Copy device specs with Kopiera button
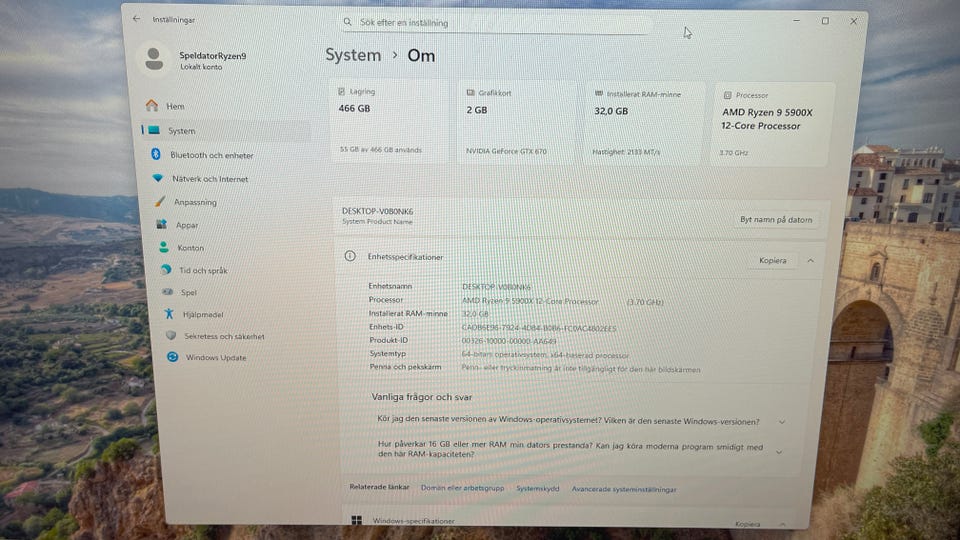Screen dimensions: 960x540 773,260
